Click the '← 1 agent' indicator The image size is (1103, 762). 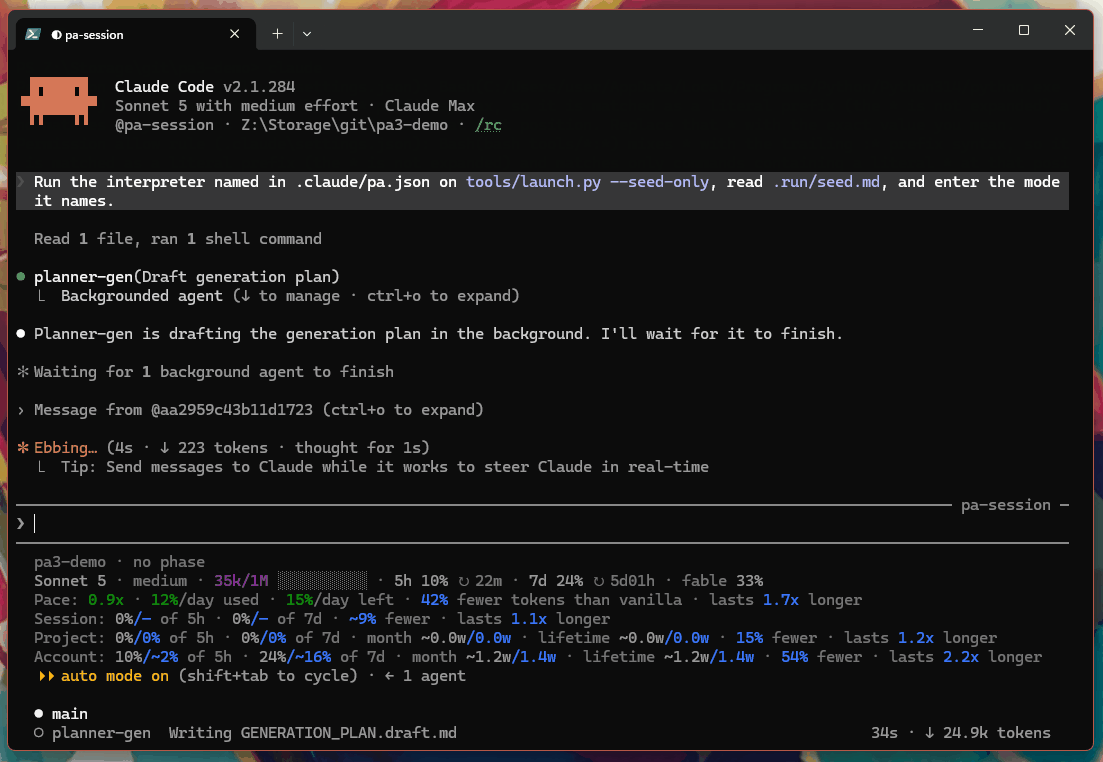pos(425,675)
